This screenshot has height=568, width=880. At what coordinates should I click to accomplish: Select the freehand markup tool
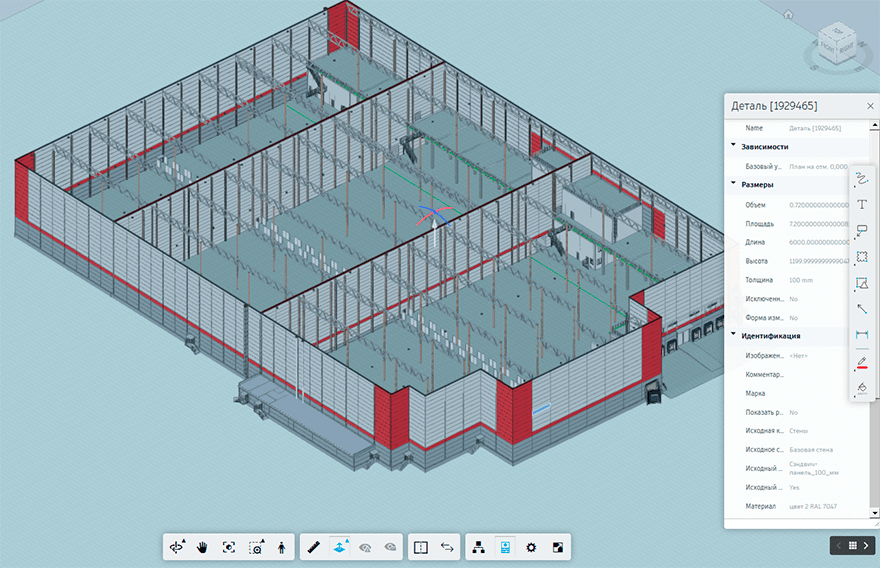862,180
